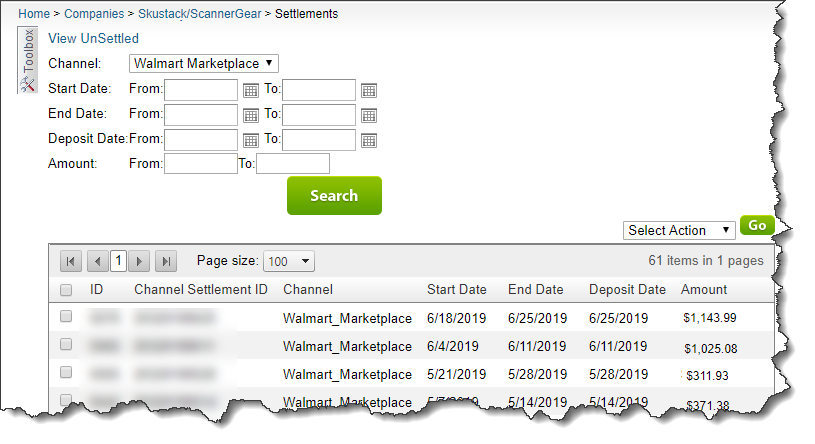
Task: Click the '61 items in 1 pages' text
Action: click(x=706, y=260)
